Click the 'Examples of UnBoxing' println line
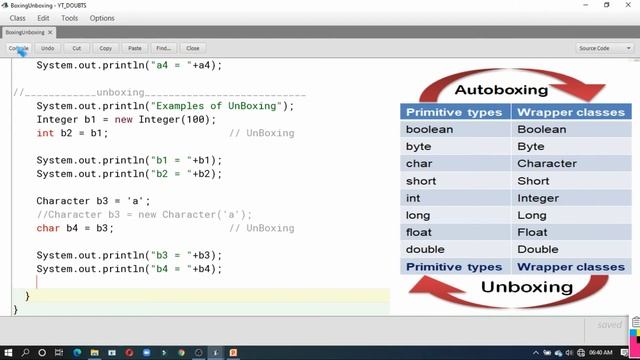 (165, 106)
